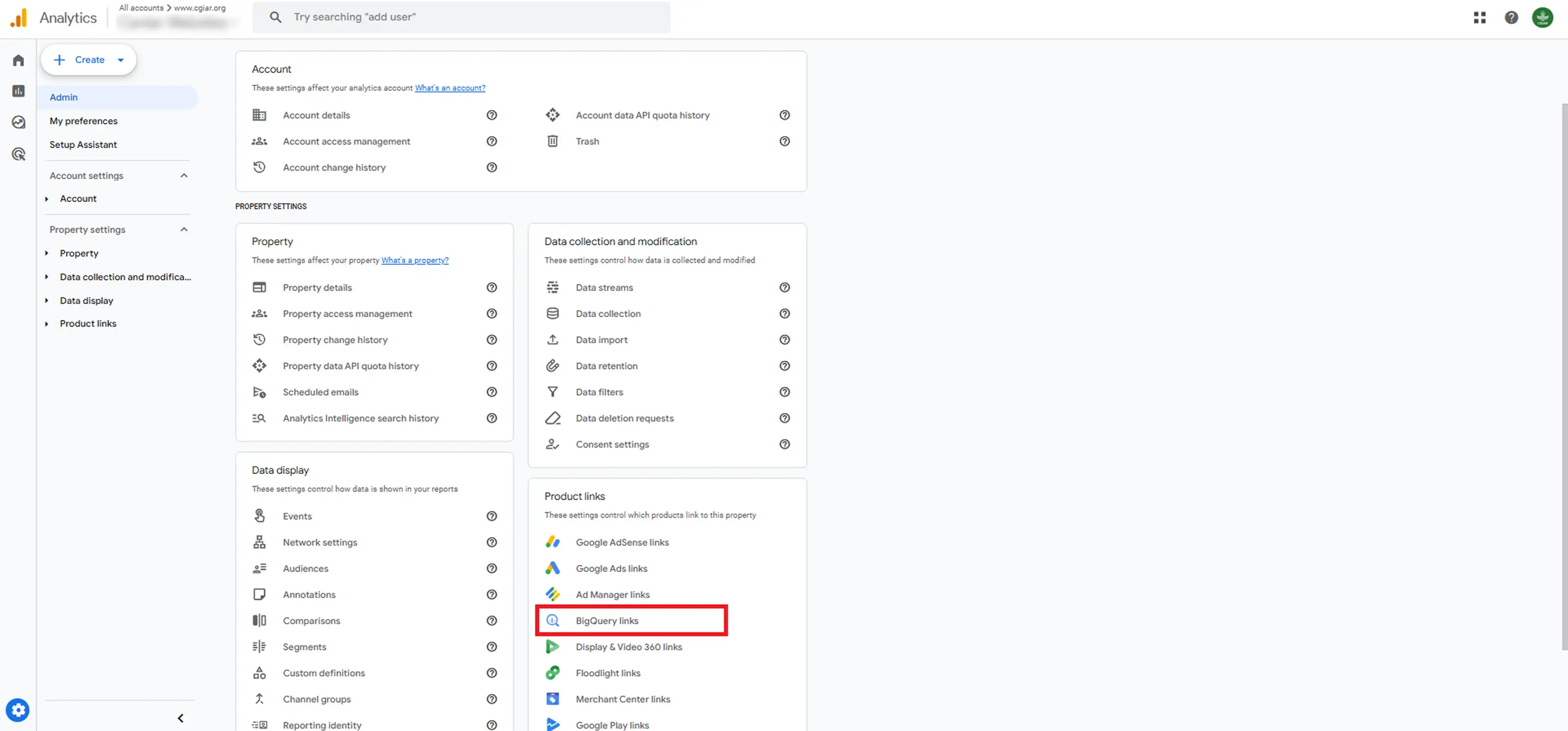Collapse the Property settings section
This screenshot has height=731, width=1568.
pos(184,230)
